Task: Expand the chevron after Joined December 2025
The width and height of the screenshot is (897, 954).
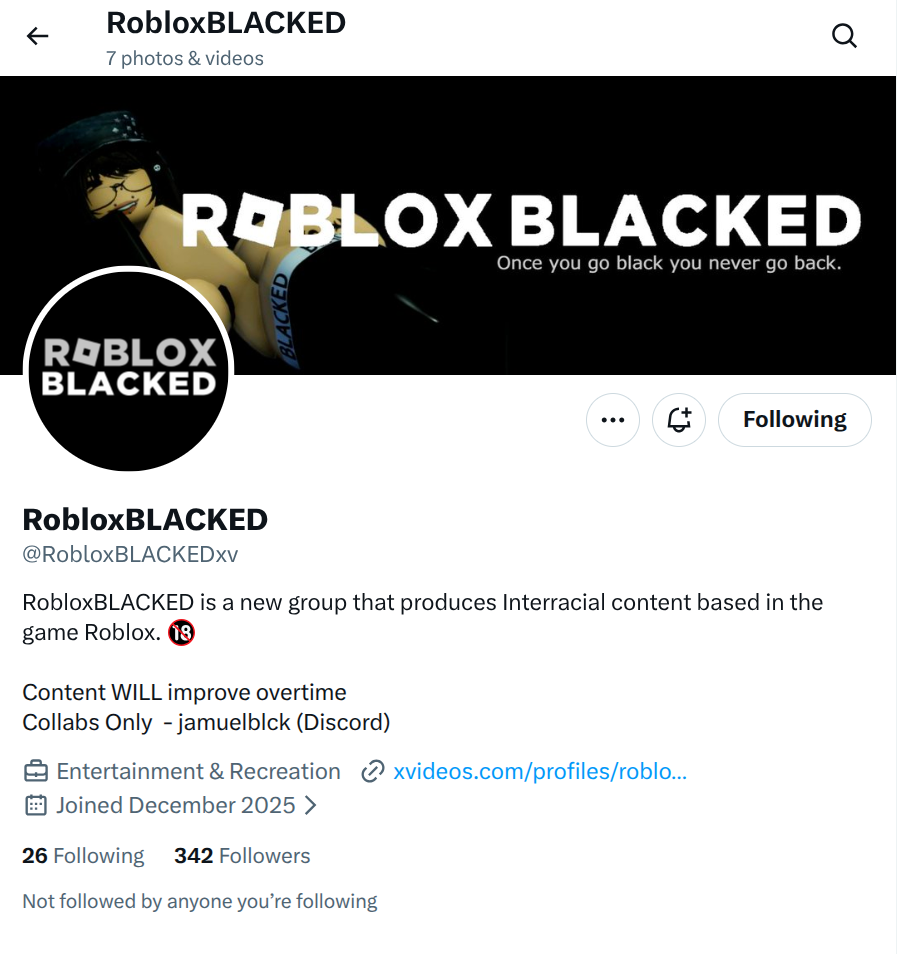Action: 310,806
